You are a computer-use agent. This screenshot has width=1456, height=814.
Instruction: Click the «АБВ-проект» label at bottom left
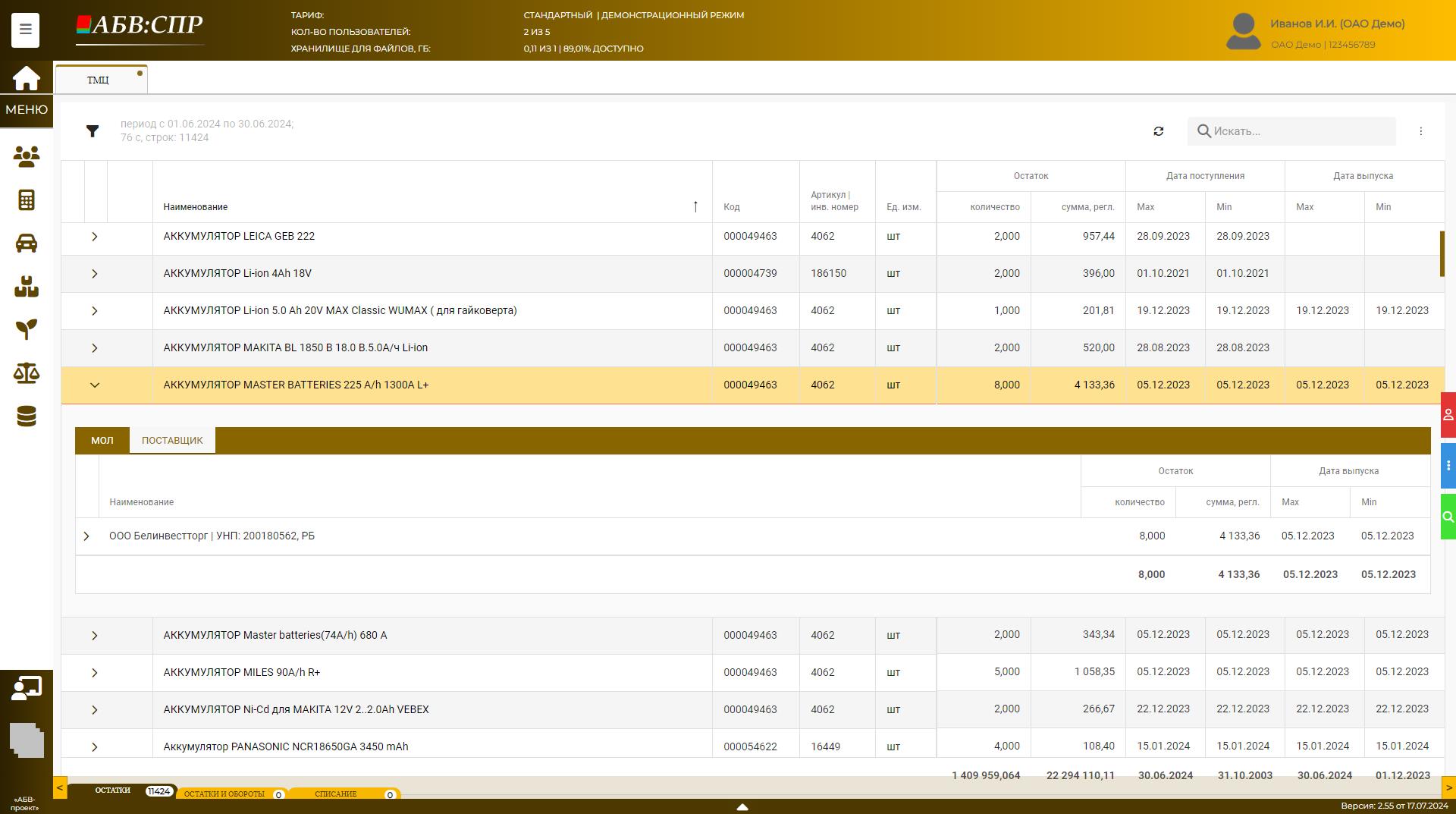pyautogui.click(x=25, y=803)
